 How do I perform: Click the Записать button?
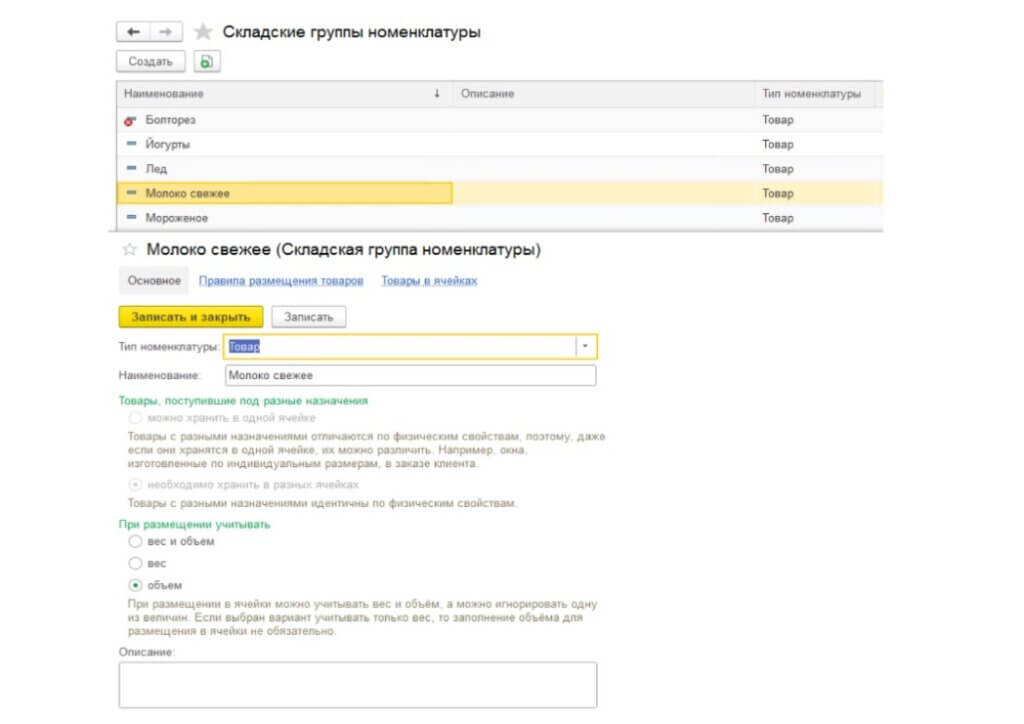click(309, 315)
